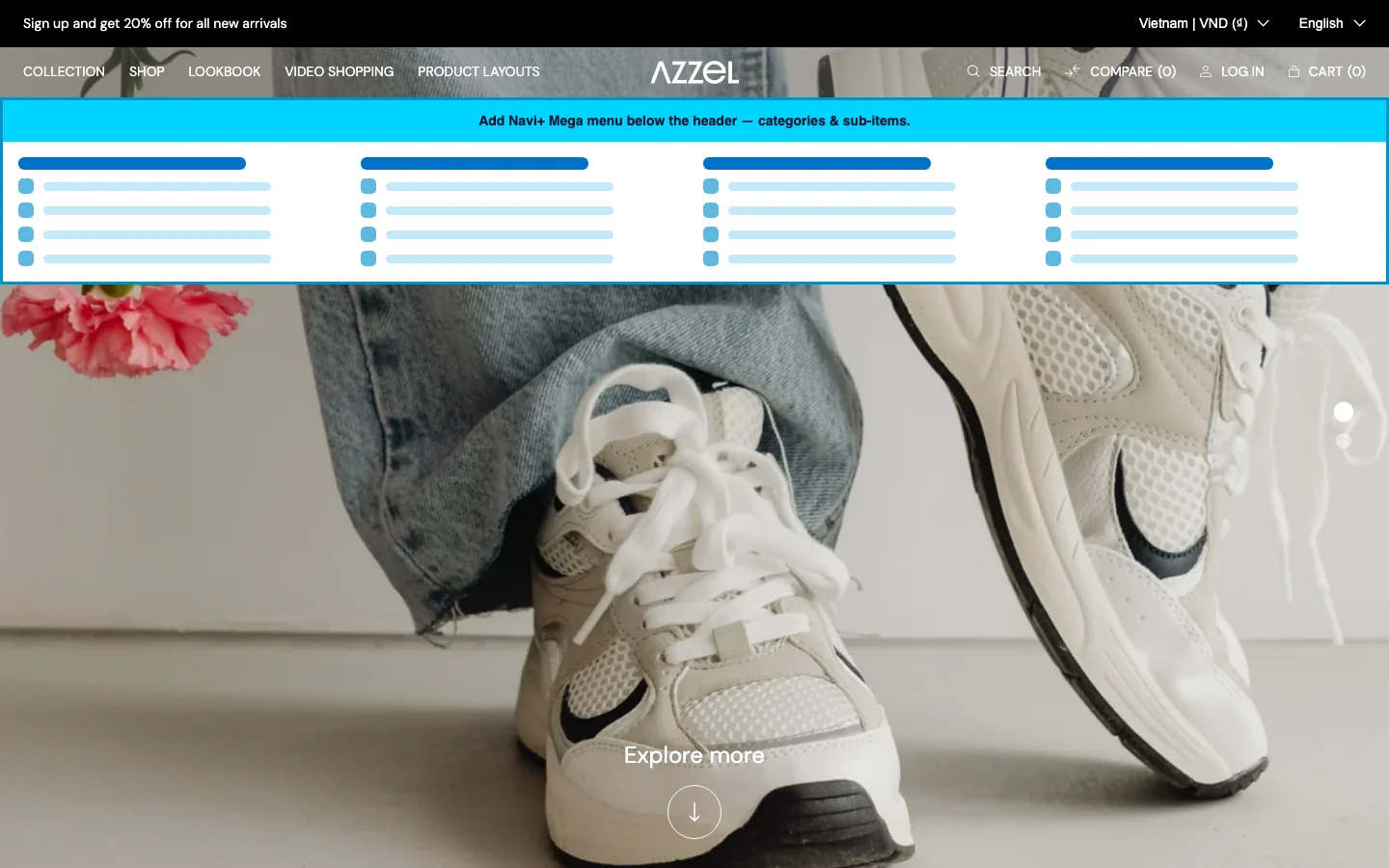Click the COMPARE (0) link
The height and width of the screenshot is (868, 1389).
[1132, 71]
